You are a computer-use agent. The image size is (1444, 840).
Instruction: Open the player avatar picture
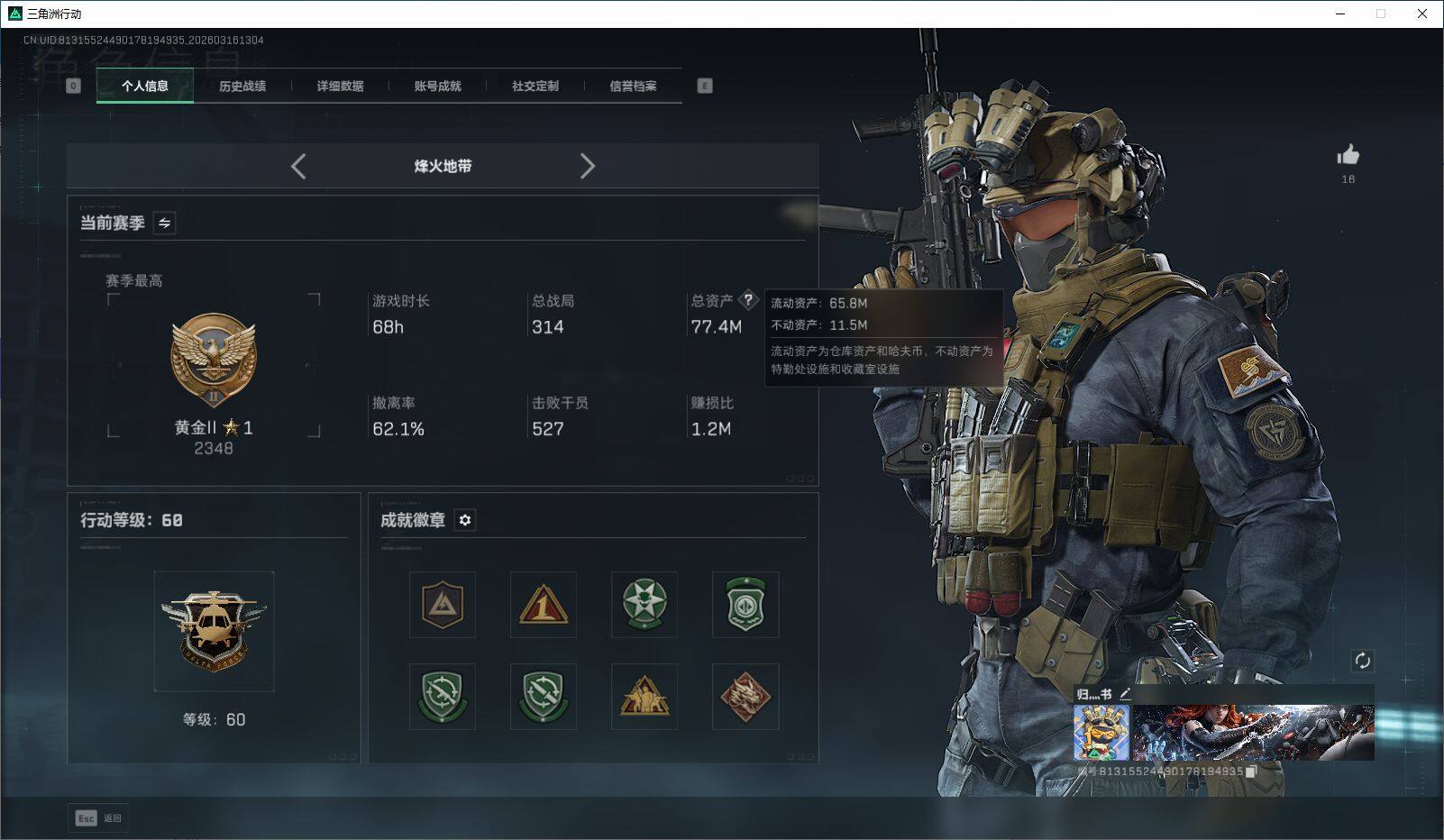(1101, 733)
